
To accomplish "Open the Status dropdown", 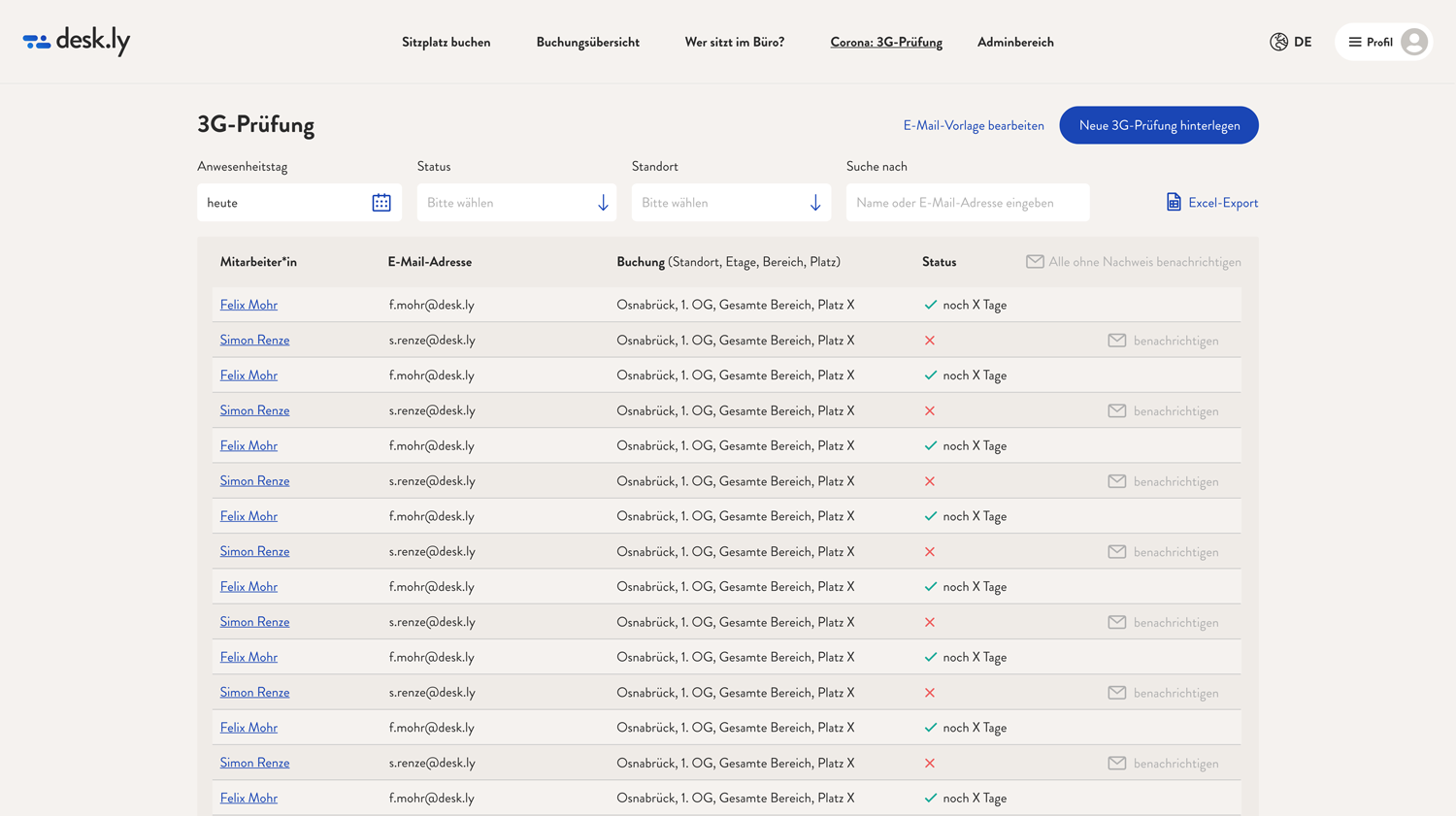I will pos(516,203).
